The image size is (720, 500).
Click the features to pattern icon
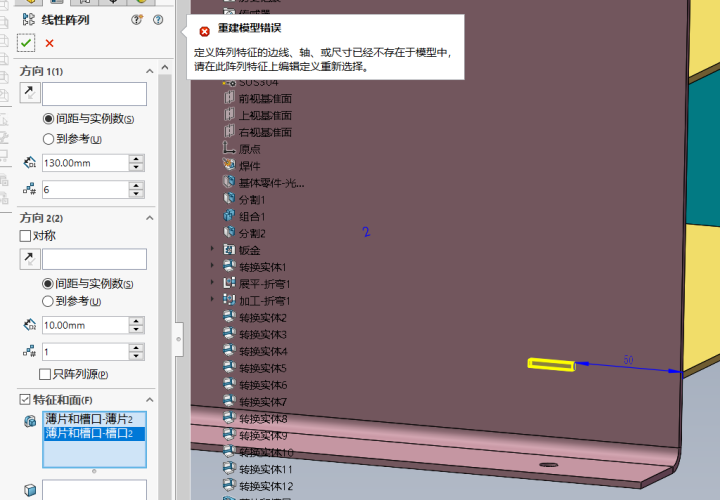tap(30, 421)
